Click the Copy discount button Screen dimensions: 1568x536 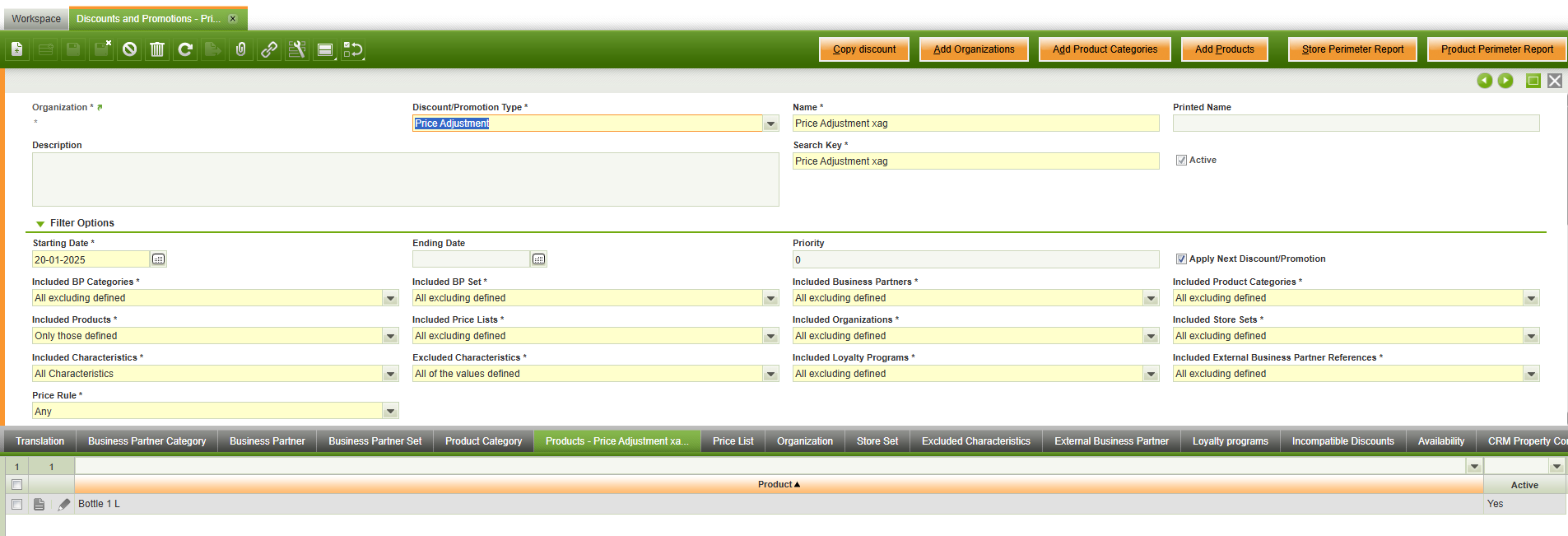[863, 49]
